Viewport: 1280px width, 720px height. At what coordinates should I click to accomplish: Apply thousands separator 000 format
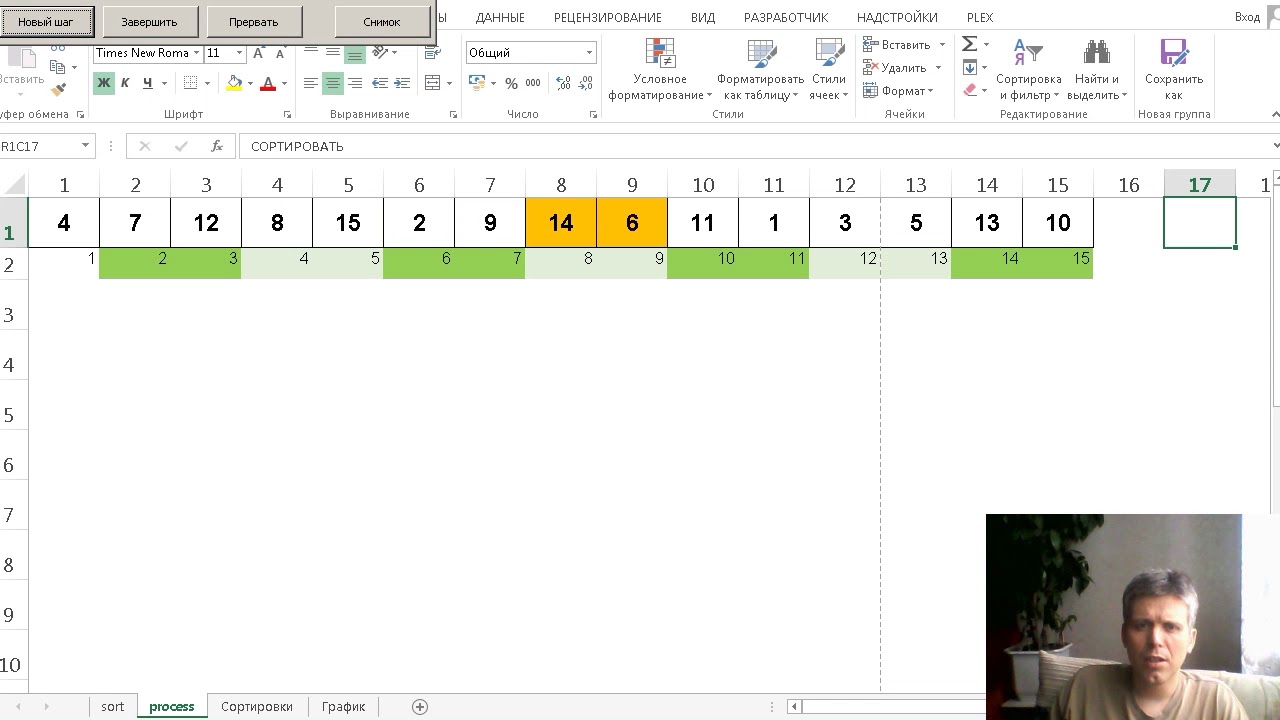(533, 83)
